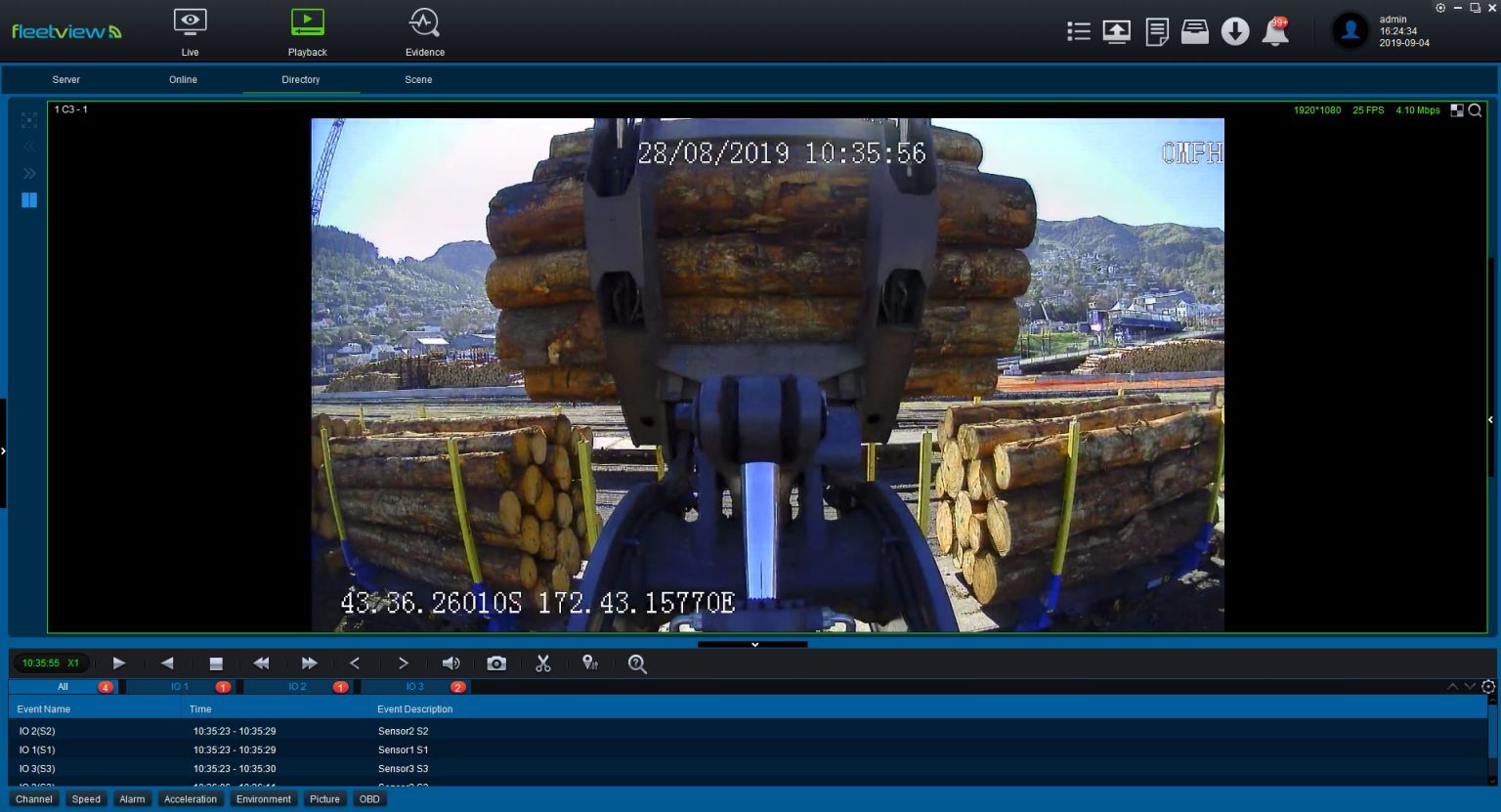The width and height of the screenshot is (1501, 812).
Task: Open the task list icon in top toolbar
Action: tap(1078, 30)
